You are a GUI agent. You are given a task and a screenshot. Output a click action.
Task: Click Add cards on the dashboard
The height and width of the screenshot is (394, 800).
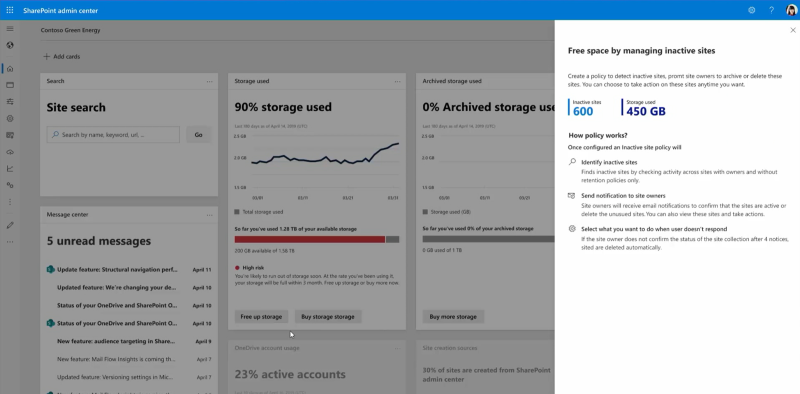click(61, 57)
